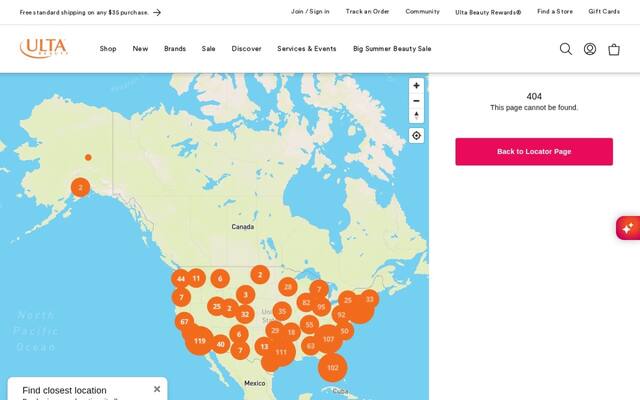Select the 29 stores cluster marker
Viewport: 640px width, 400px height.
pyautogui.click(x=275, y=331)
